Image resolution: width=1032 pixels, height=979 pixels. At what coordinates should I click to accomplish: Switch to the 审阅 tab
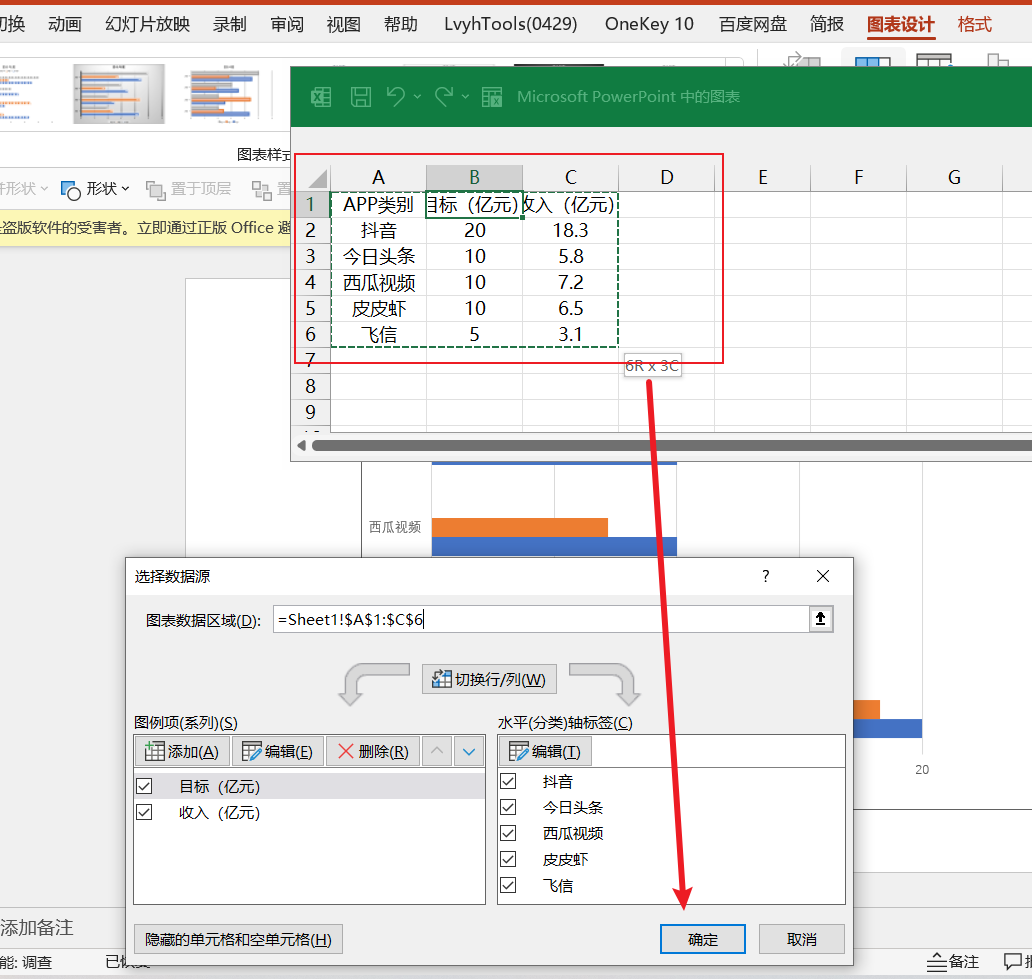pos(287,24)
